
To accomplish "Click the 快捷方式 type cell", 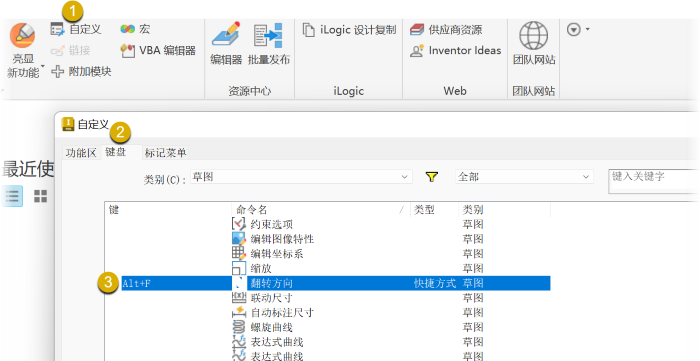I will coord(435,283).
